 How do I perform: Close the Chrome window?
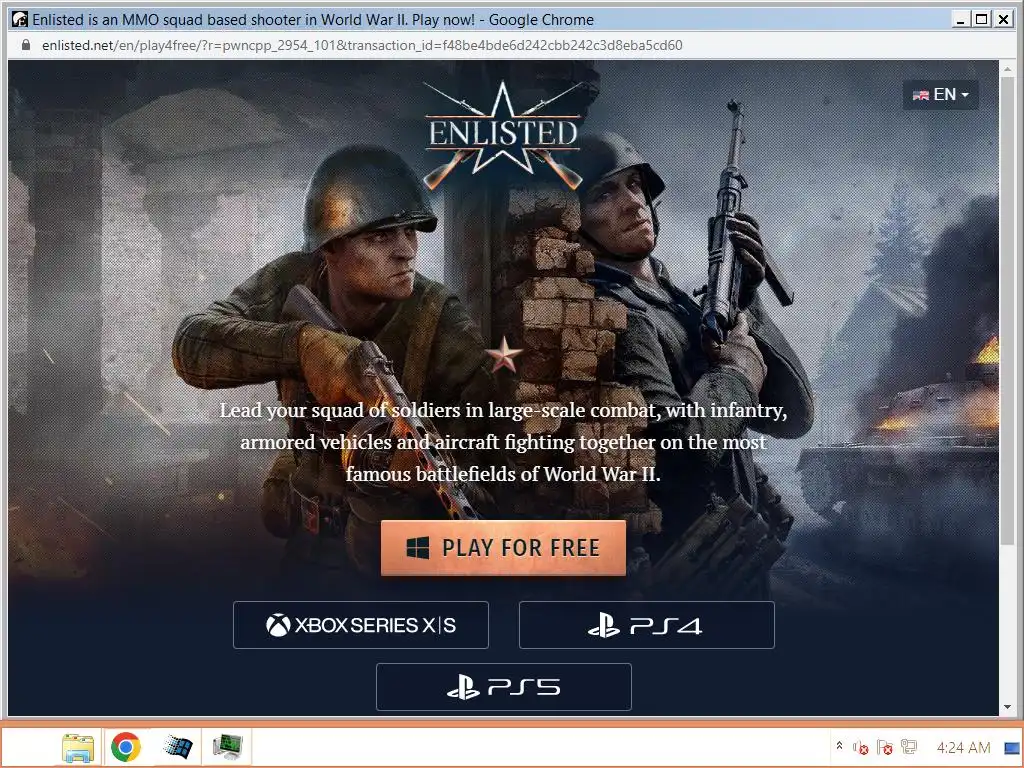click(x=1003, y=20)
